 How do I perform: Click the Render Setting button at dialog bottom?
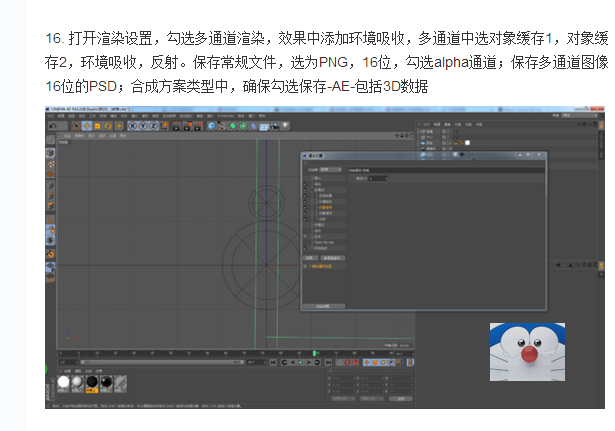[x=324, y=306]
